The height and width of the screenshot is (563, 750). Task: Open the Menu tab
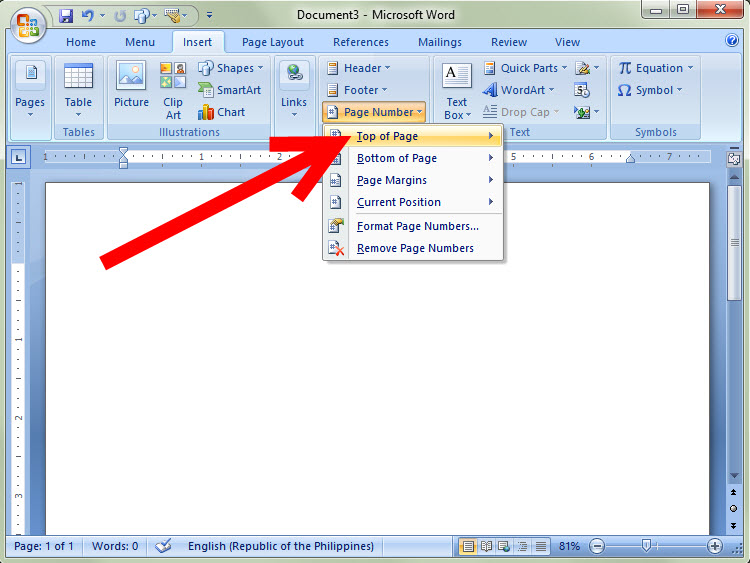click(x=140, y=42)
